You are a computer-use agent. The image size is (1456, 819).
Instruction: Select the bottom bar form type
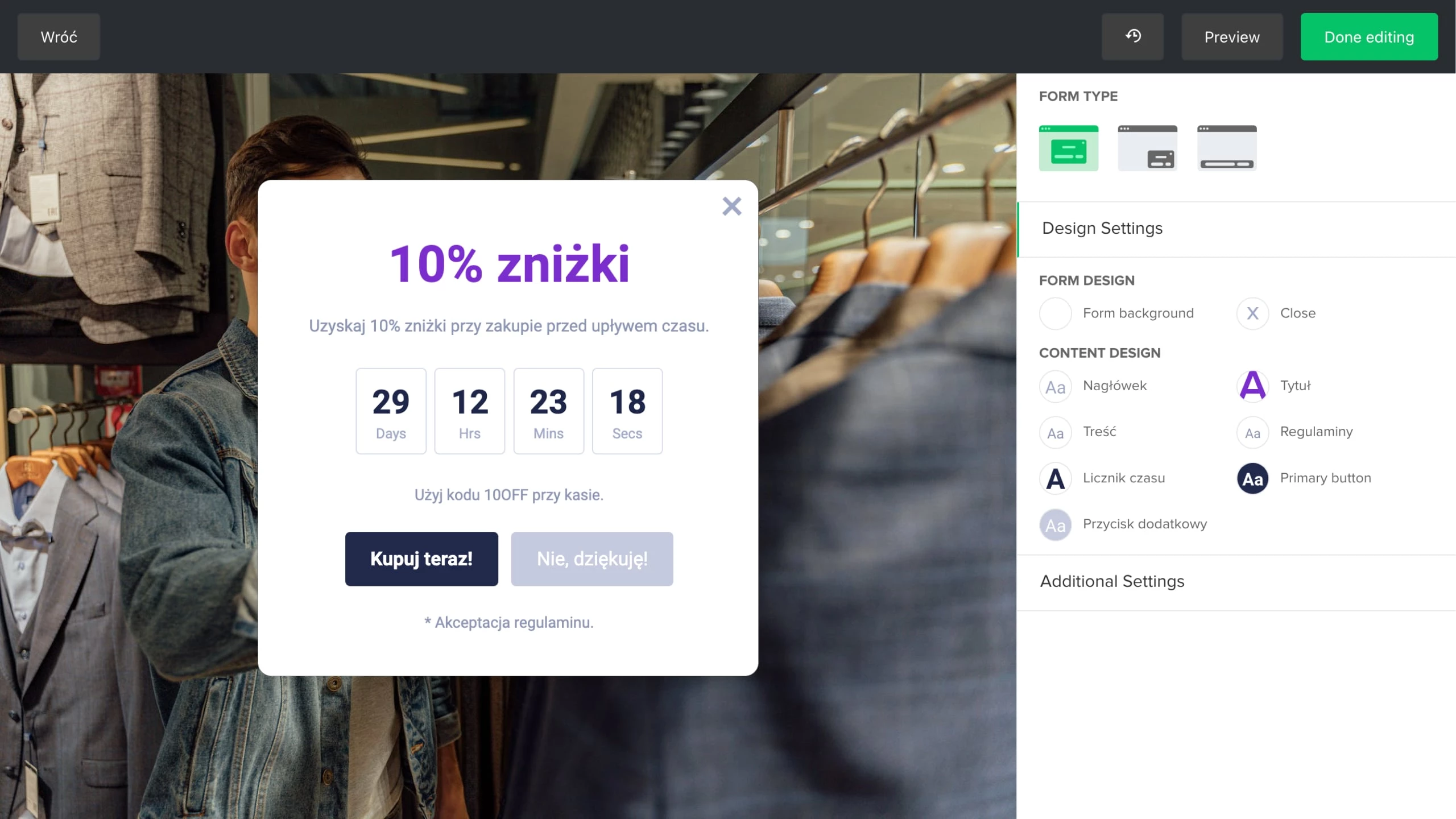1227,148
